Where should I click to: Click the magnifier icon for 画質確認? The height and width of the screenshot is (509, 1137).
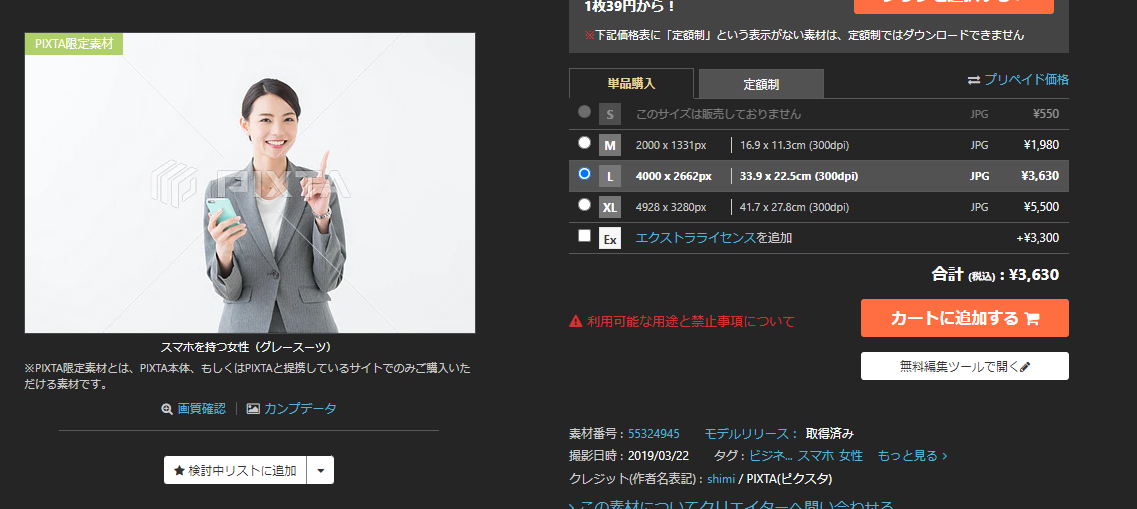pyautogui.click(x=167, y=409)
